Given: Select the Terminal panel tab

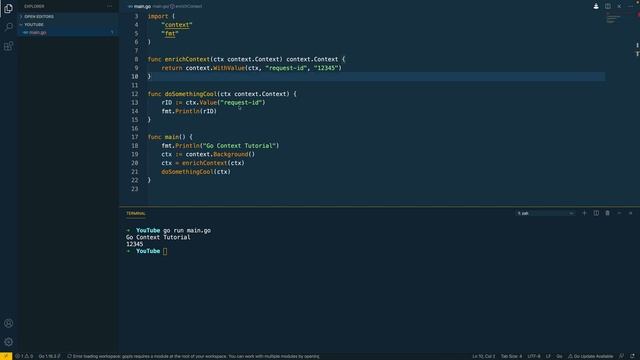Looking at the screenshot, I should click(136, 213).
